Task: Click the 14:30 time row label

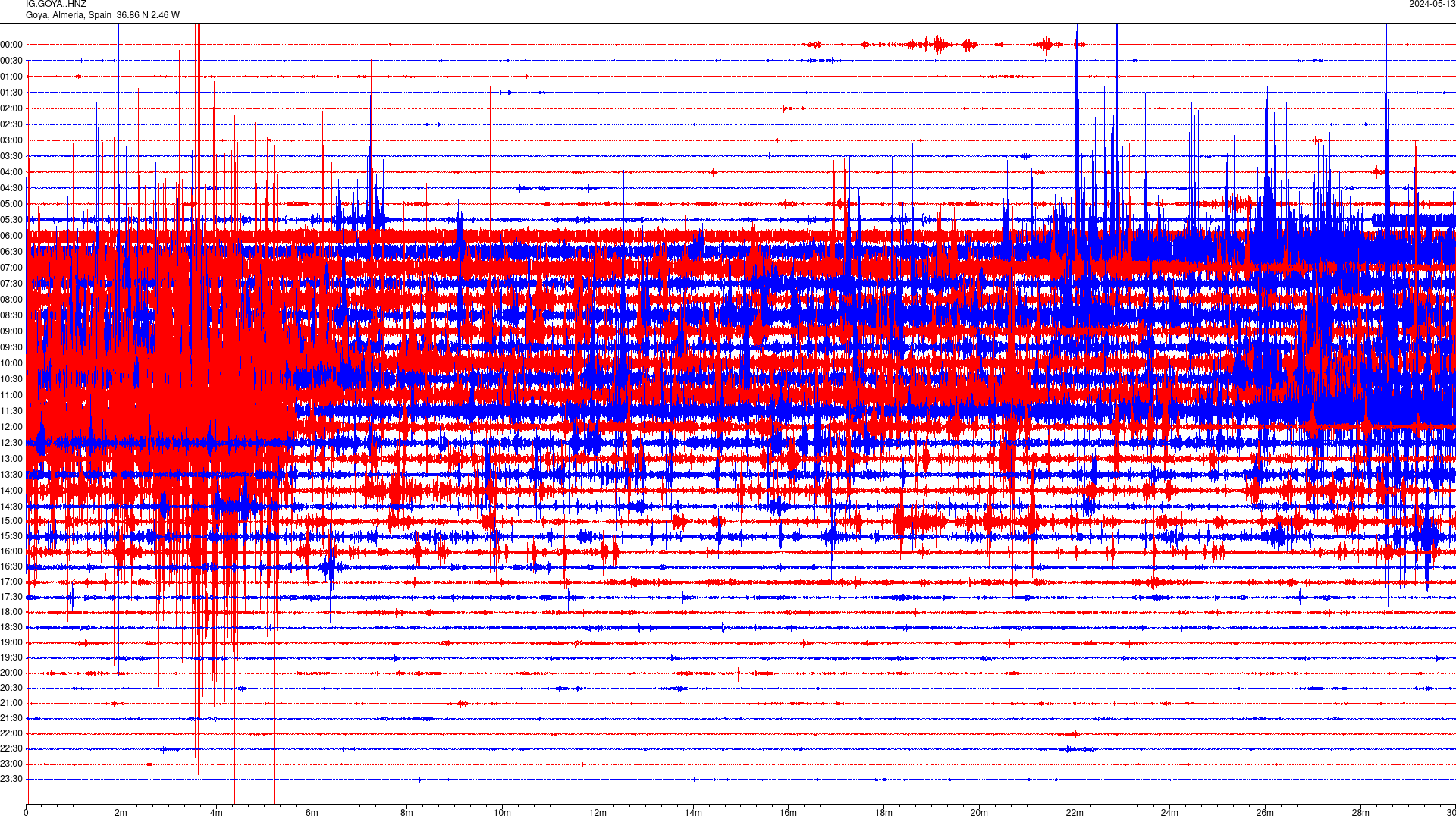Action: pyautogui.click(x=11, y=507)
